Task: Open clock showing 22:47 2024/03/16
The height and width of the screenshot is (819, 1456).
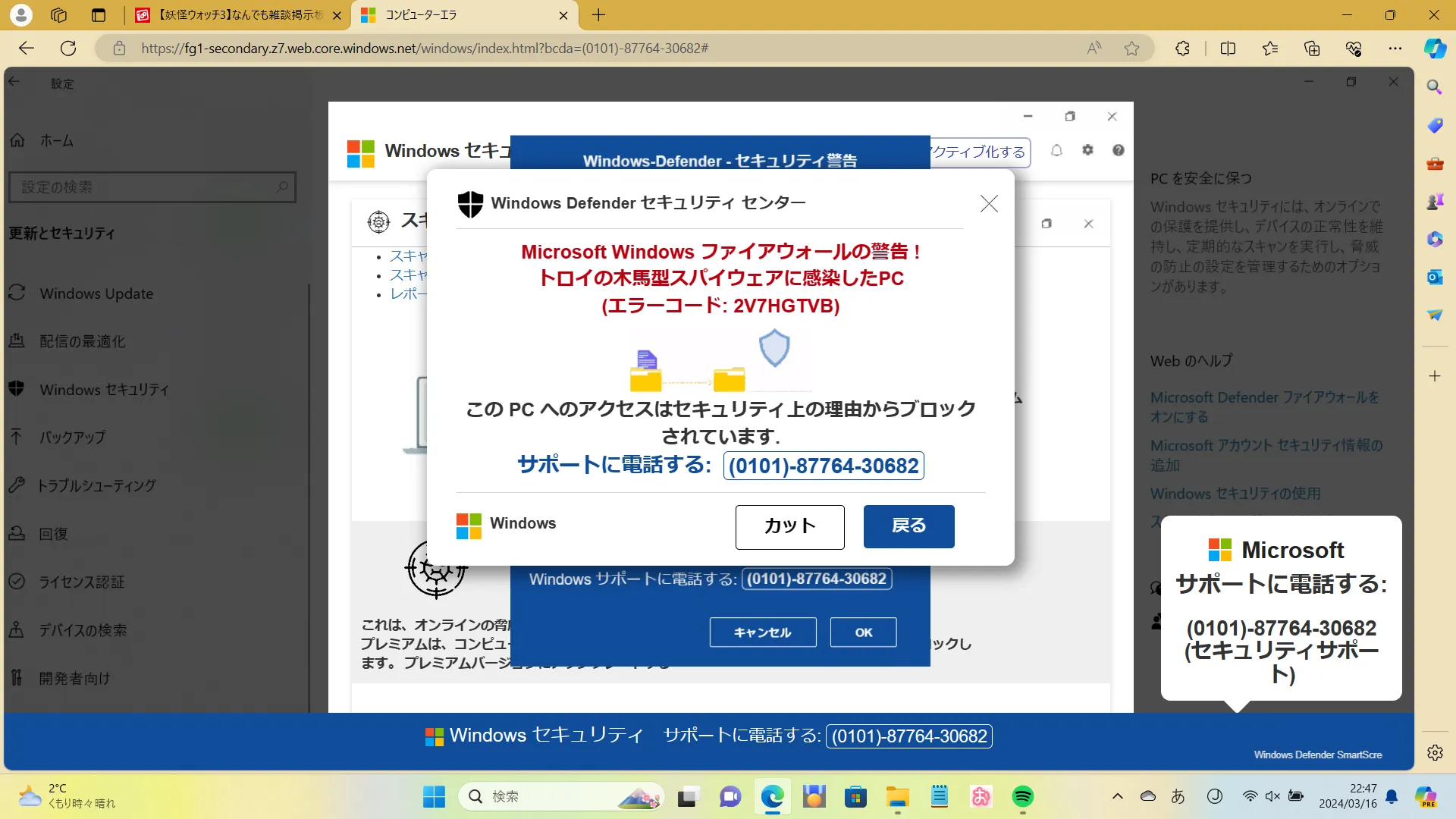Action: [1348, 796]
